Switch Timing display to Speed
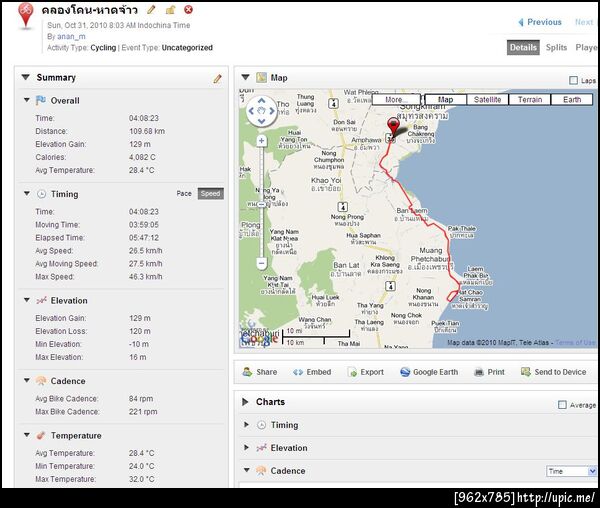The height and width of the screenshot is (508, 600). click(x=210, y=194)
